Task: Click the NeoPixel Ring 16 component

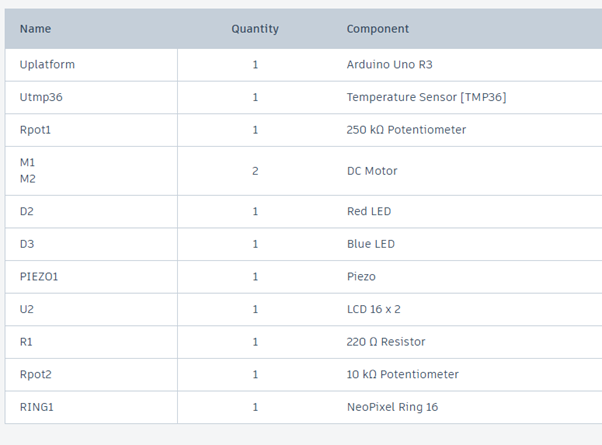Action: coord(392,407)
